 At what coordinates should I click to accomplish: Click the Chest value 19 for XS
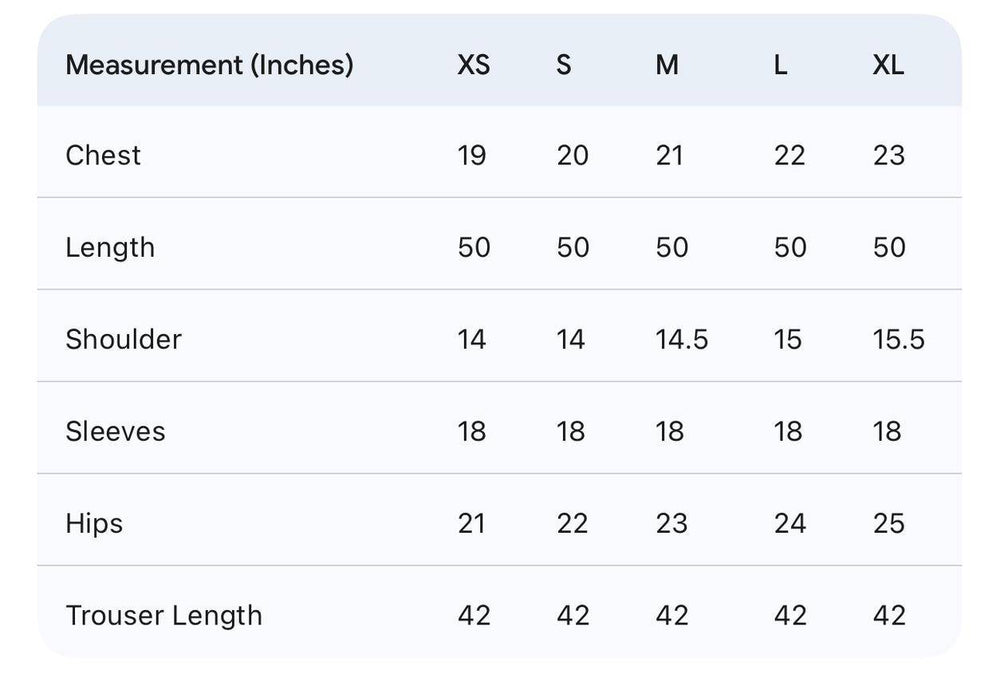coord(472,156)
